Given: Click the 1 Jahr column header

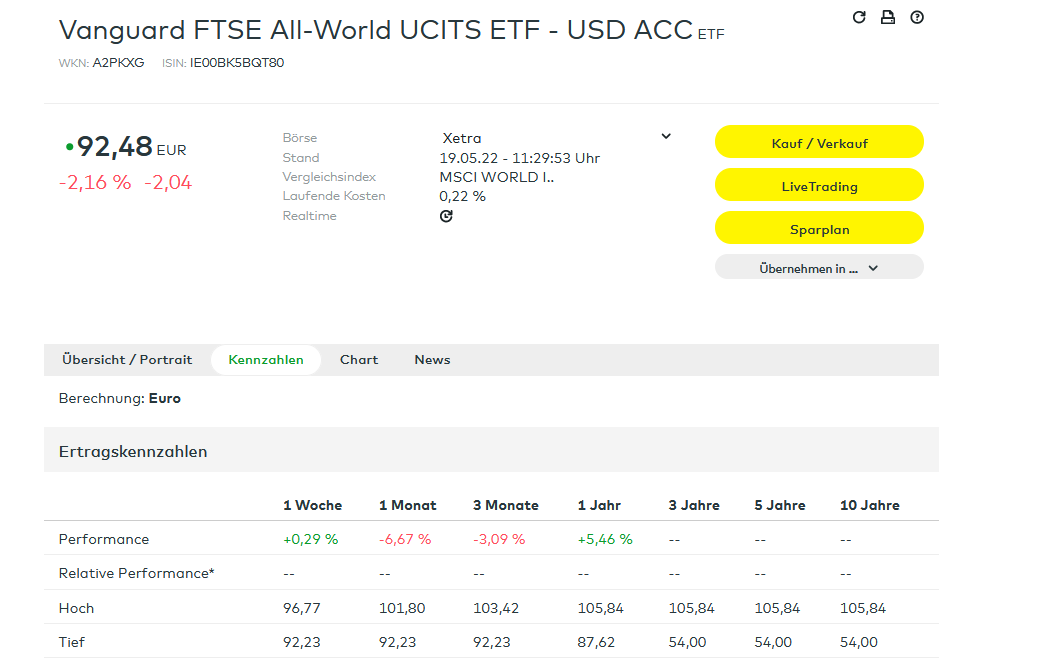Looking at the screenshot, I should tap(598, 505).
